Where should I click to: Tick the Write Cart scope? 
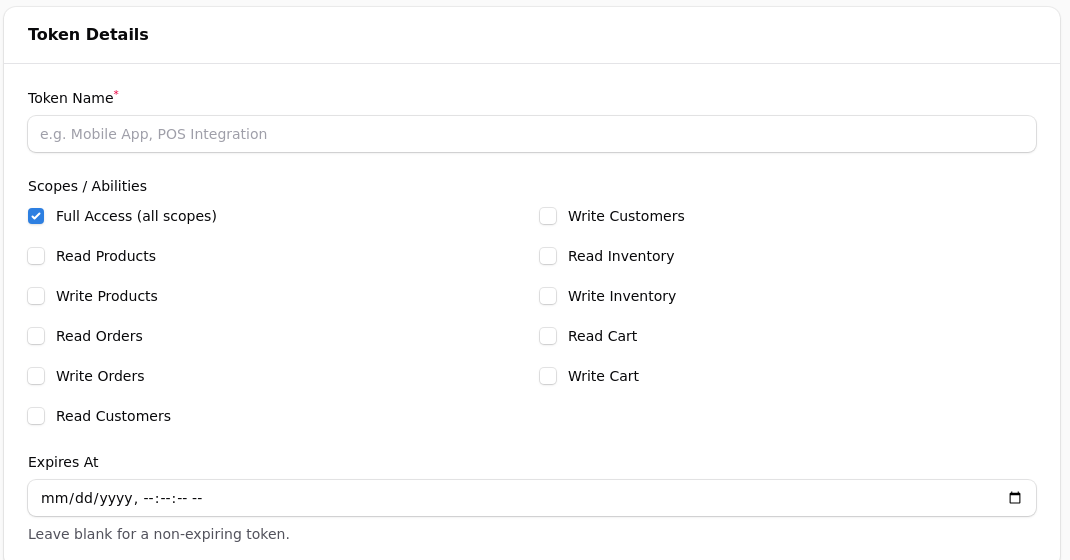(548, 377)
